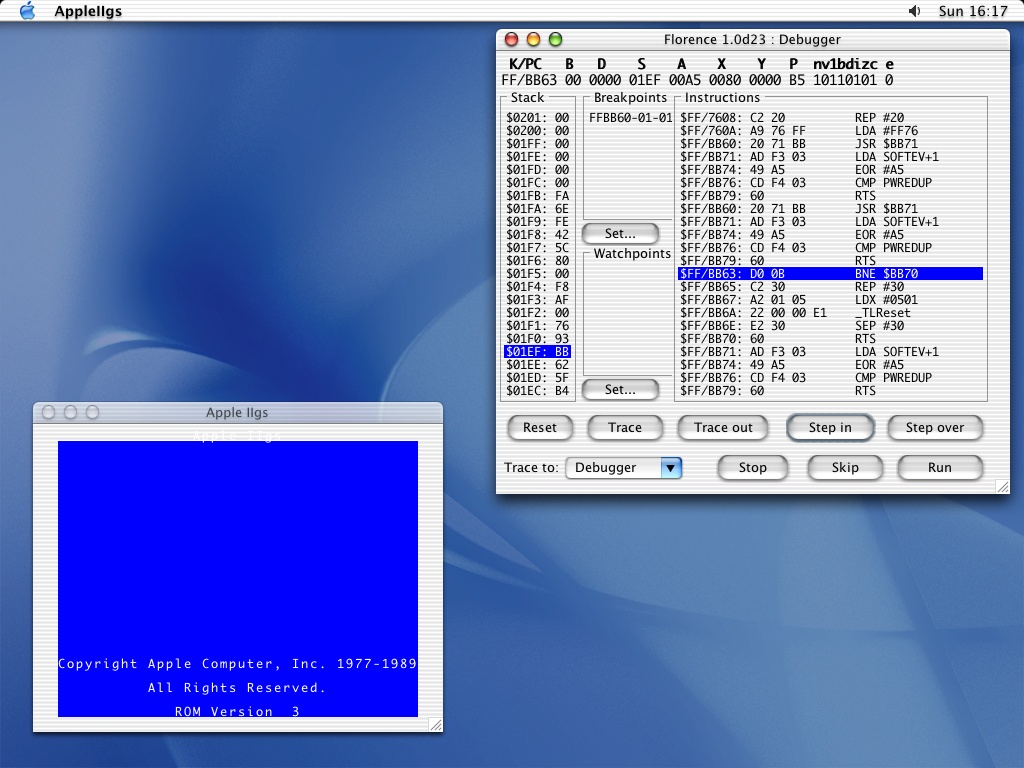Close the Apple IIgs emulator window
This screenshot has width=1024, height=768.
coord(48,412)
